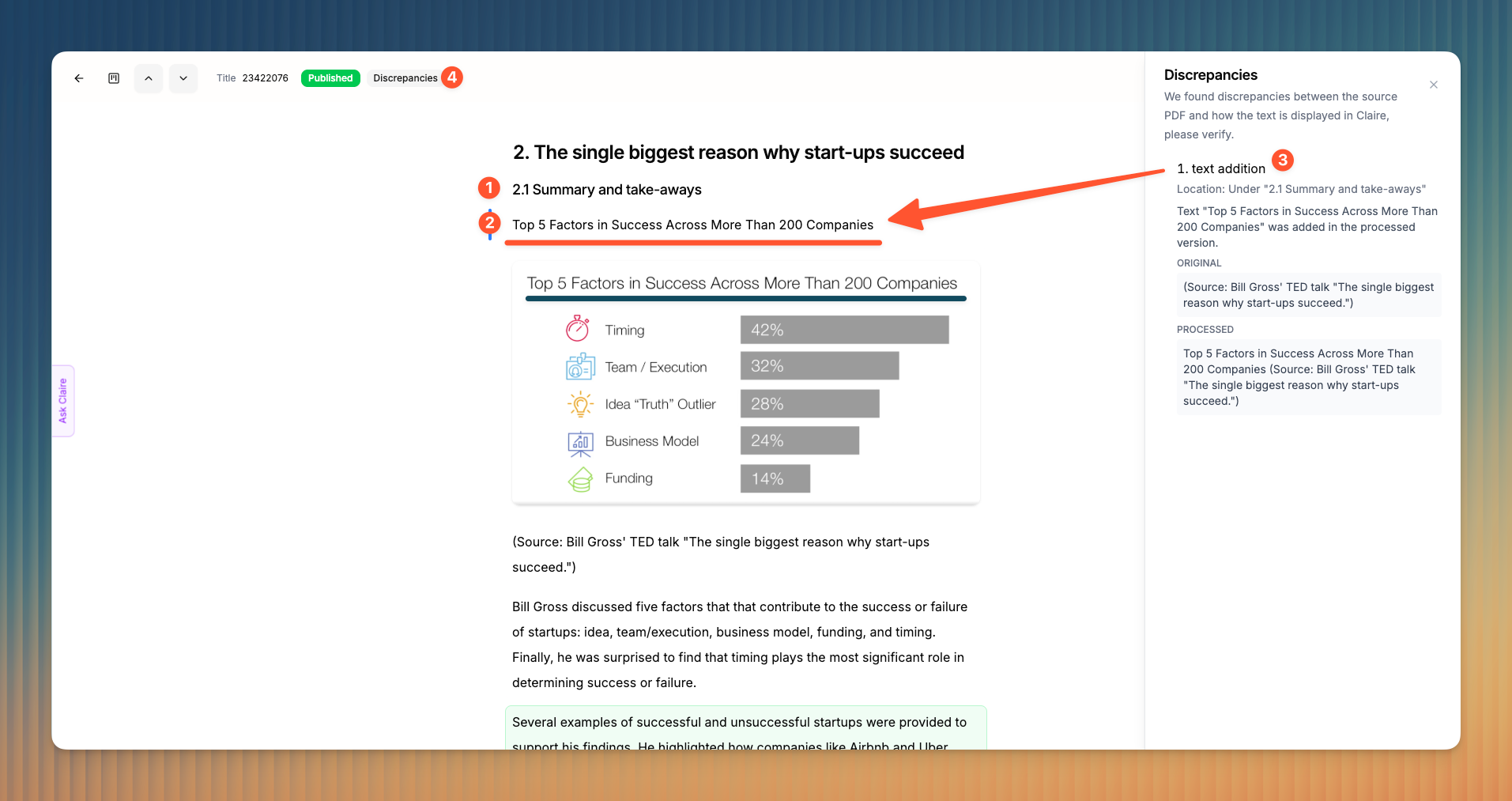Click the '2.1 Summary and take-aways' heading

pyautogui.click(x=607, y=190)
